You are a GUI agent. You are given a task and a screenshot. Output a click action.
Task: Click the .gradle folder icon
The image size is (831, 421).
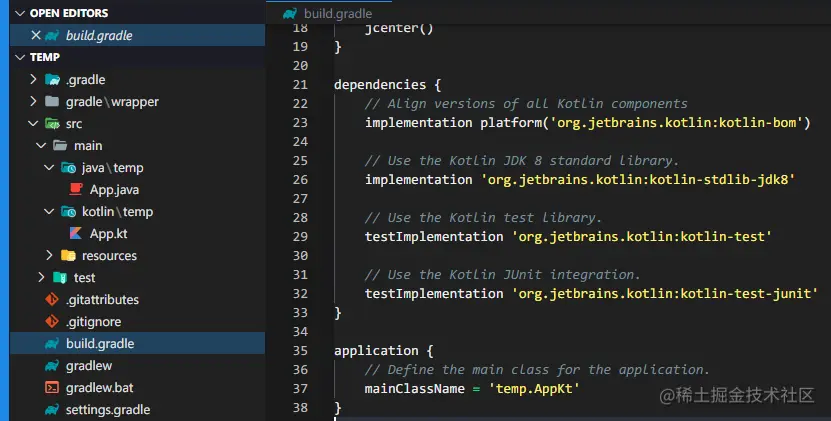click(52, 80)
